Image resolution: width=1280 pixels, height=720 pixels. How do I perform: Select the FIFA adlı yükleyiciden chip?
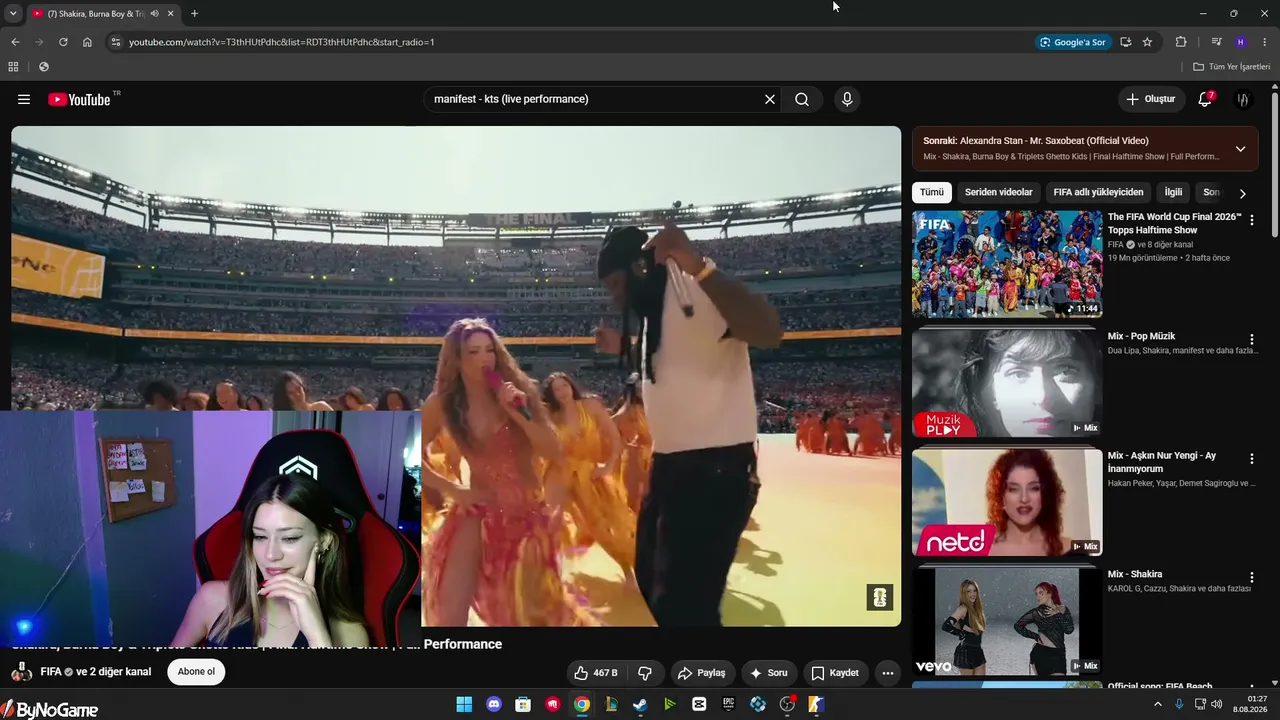(x=1098, y=192)
